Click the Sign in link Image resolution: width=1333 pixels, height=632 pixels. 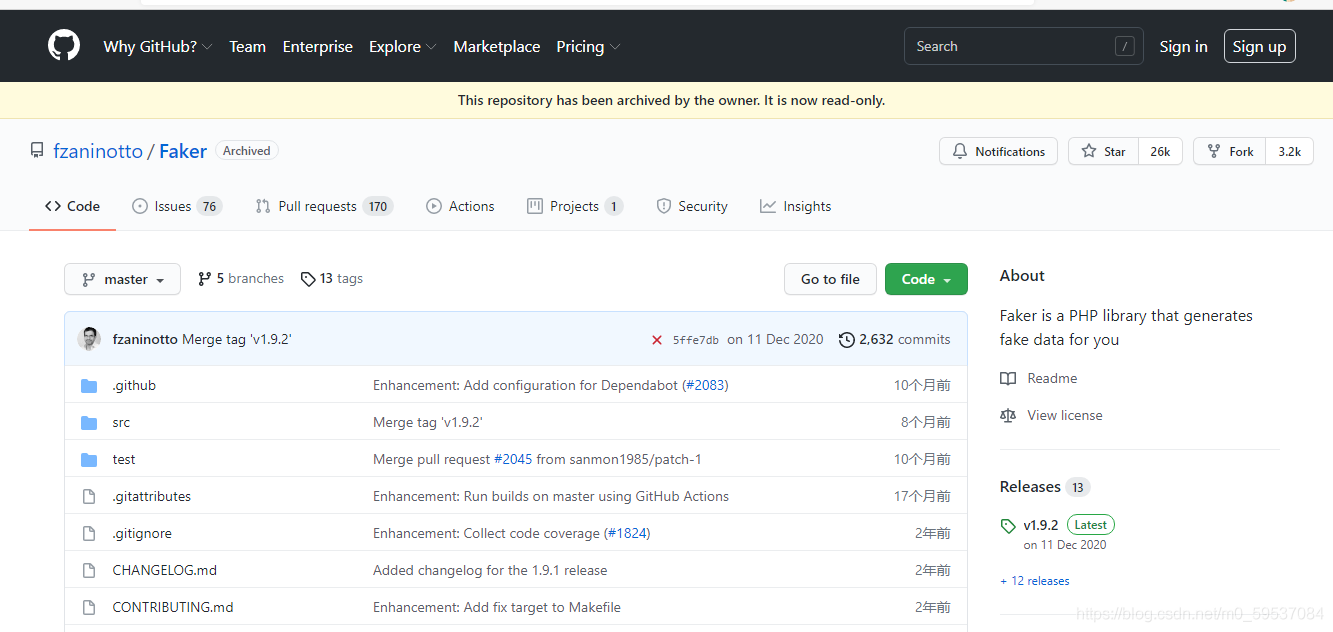click(x=1183, y=47)
